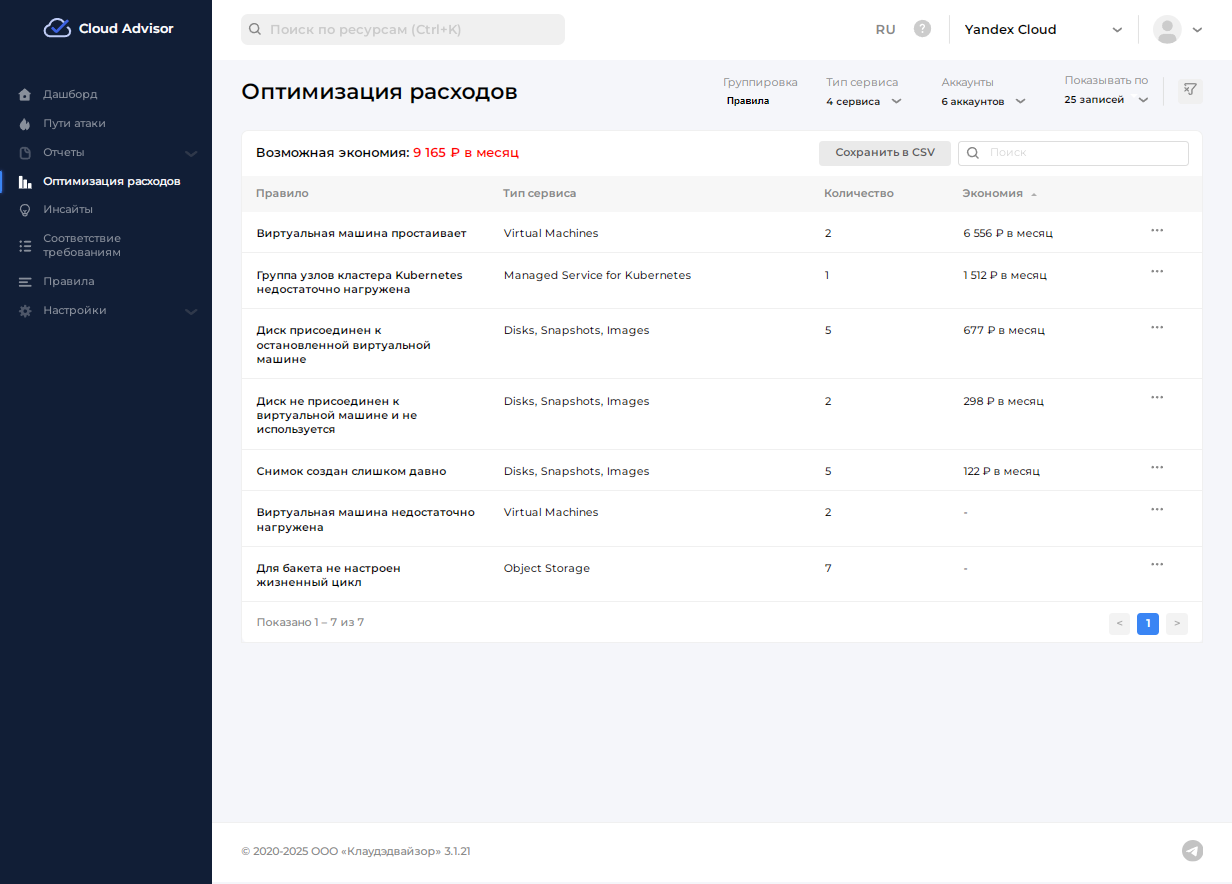
Task: Switch language via the RU button
Action: coord(885,30)
